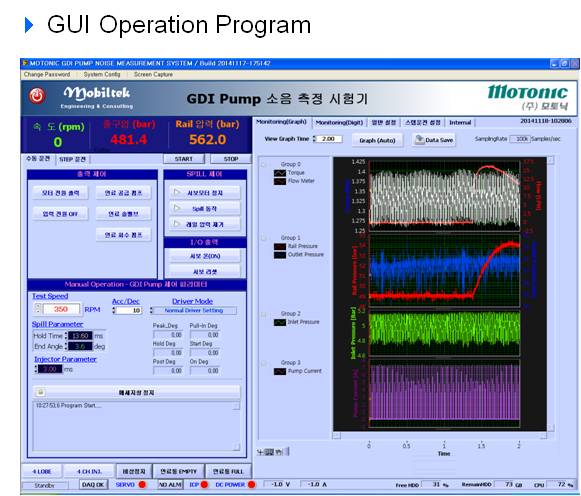Click the View Graph Time stepper arrows
This screenshot has width=581, height=496.
pos(314,139)
